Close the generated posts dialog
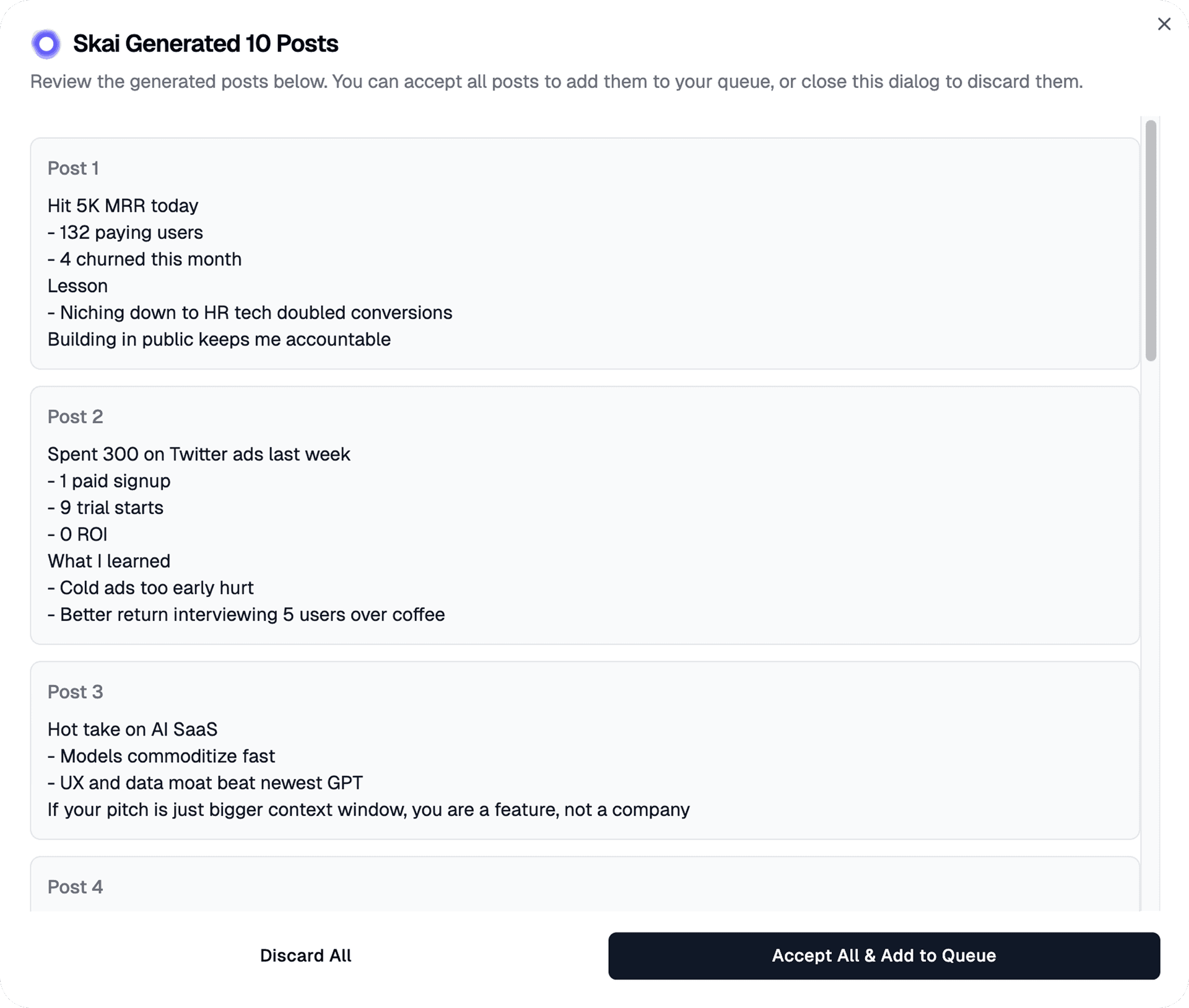This screenshot has width=1189, height=1008. [x=1164, y=24]
